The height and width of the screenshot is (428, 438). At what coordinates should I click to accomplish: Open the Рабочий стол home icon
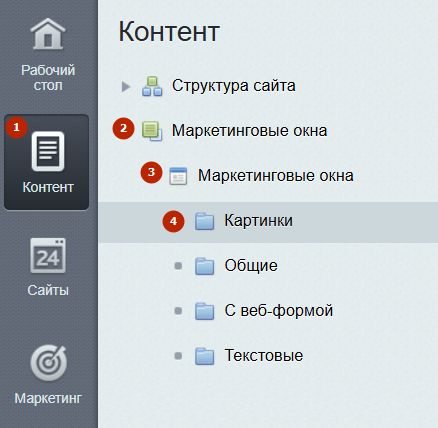click(x=48, y=34)
